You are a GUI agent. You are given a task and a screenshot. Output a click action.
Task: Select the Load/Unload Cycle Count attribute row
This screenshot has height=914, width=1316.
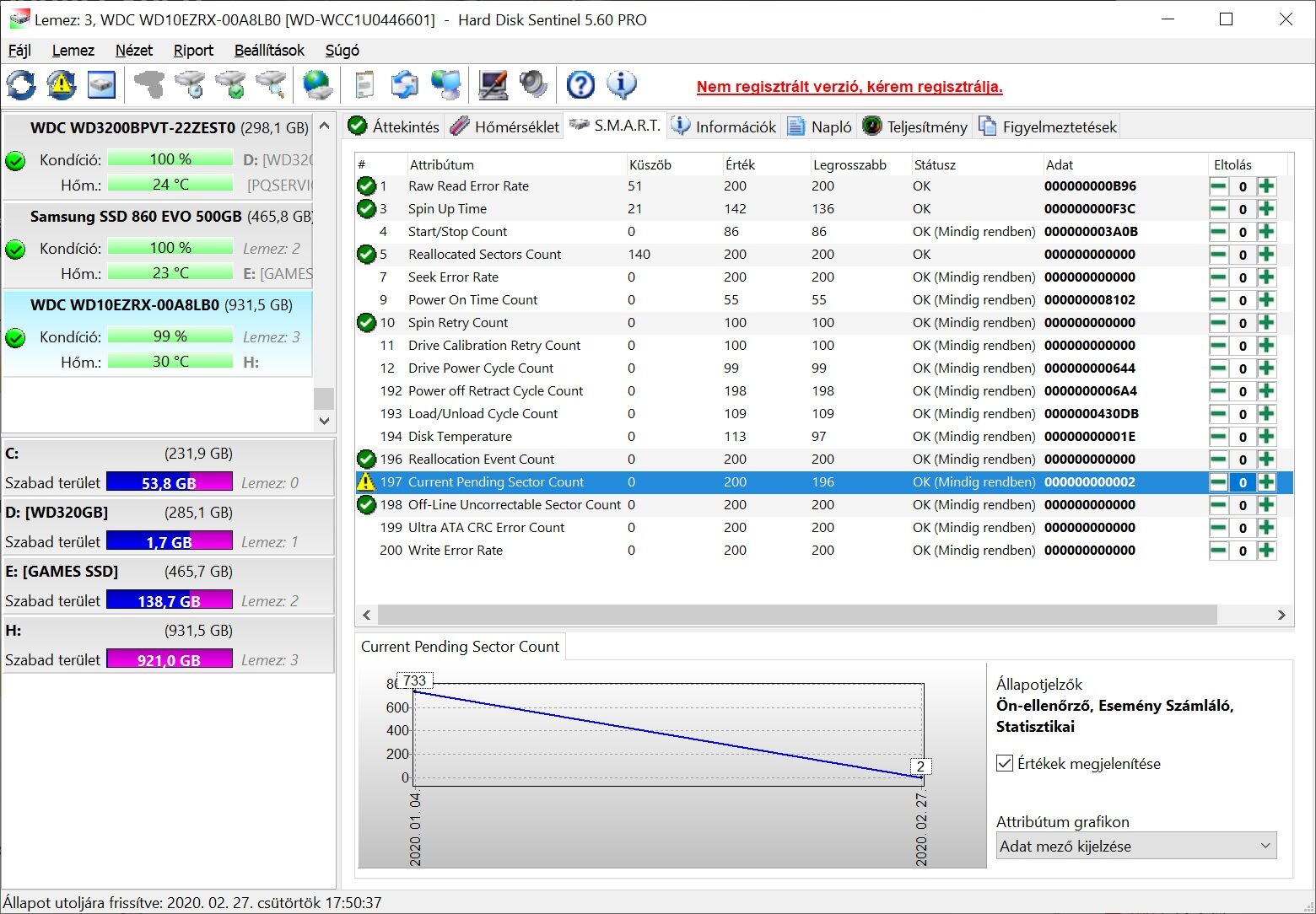click(822, 414)
